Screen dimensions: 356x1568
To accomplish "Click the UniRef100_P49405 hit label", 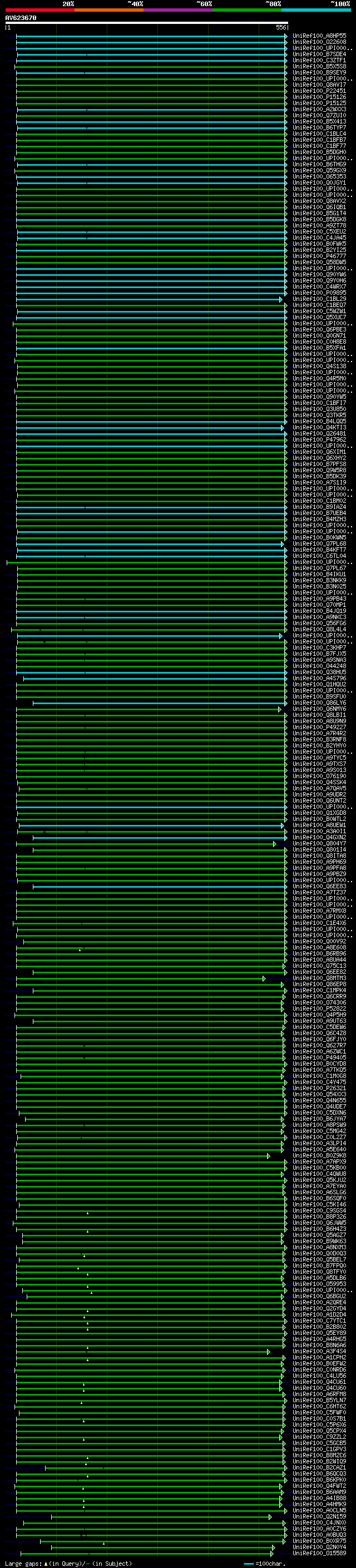I will tap(319, 1058).
